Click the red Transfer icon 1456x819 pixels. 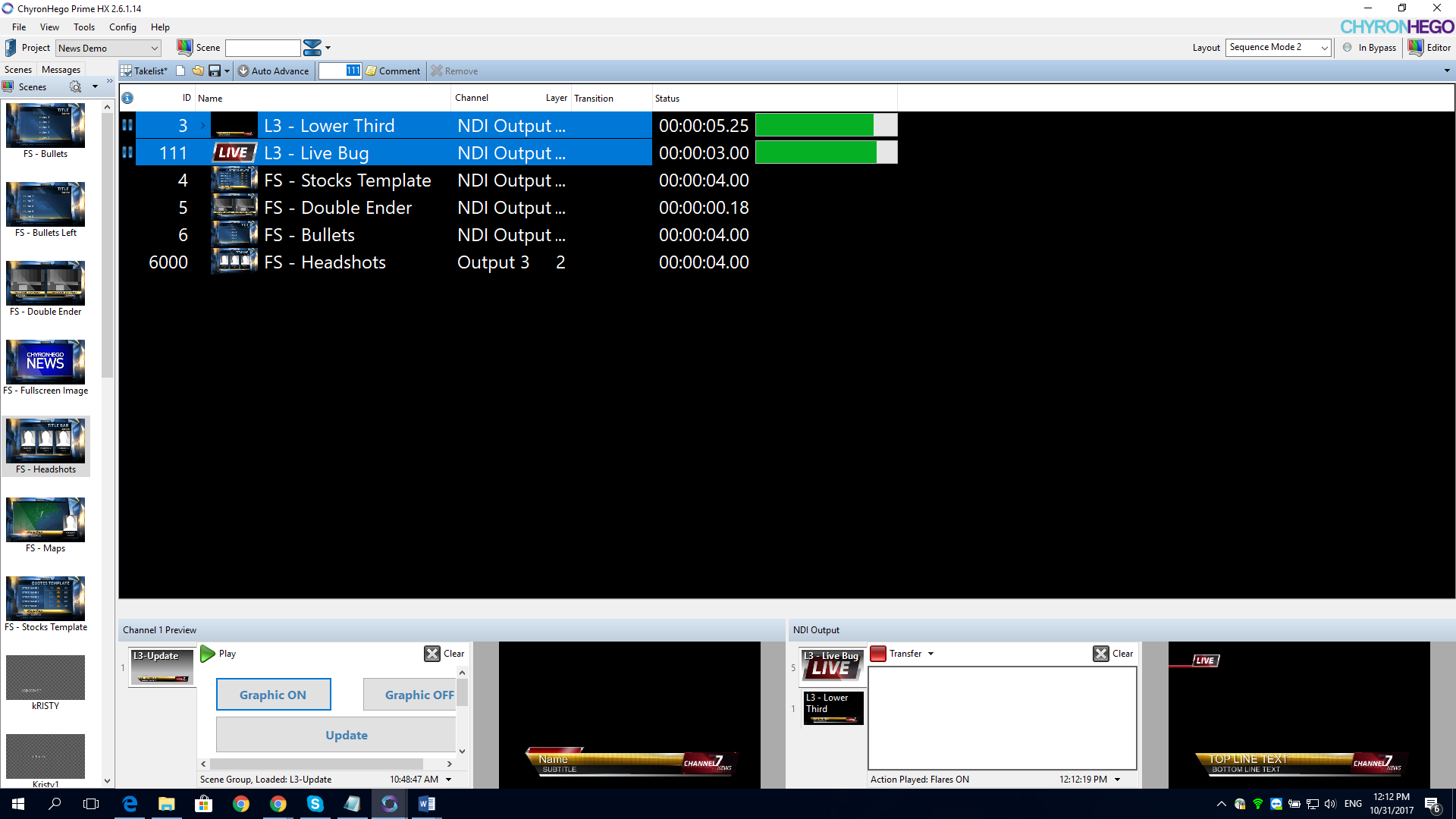click(x=878, y=654)
